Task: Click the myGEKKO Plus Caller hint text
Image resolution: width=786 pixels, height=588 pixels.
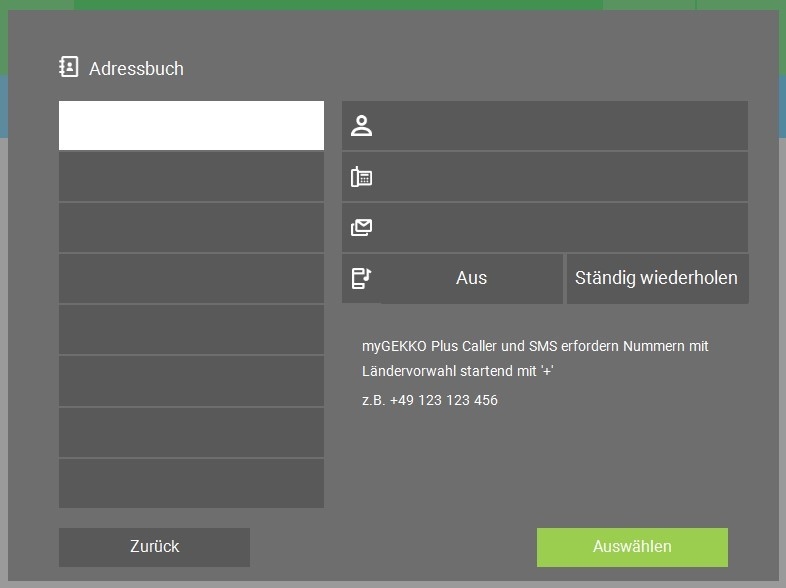Action: point(535,358)
